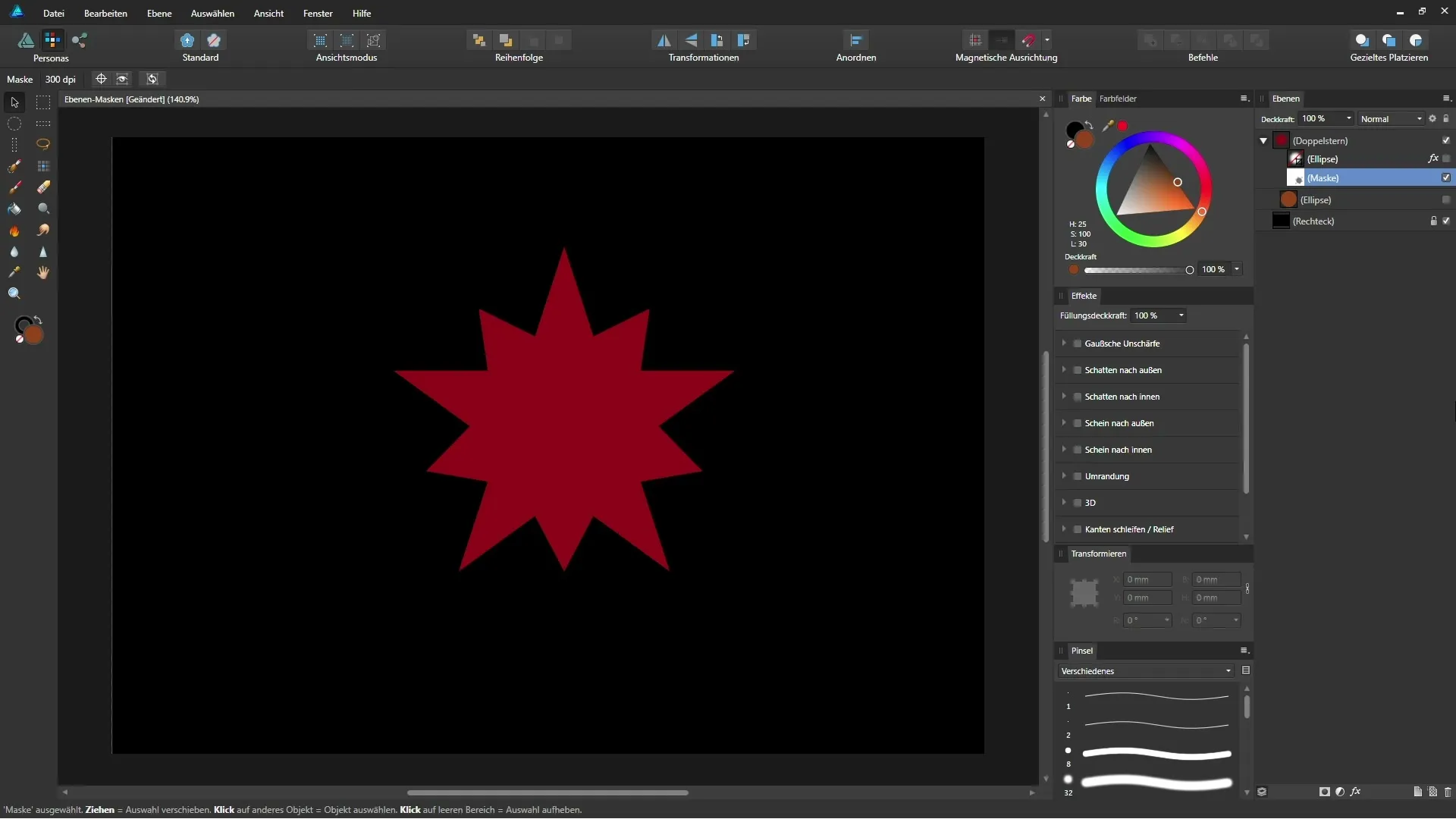Viewport: 1456px width, 819px height.
Task: Switch to the Farbfelder tab
Action: (x=1118, y=99)
